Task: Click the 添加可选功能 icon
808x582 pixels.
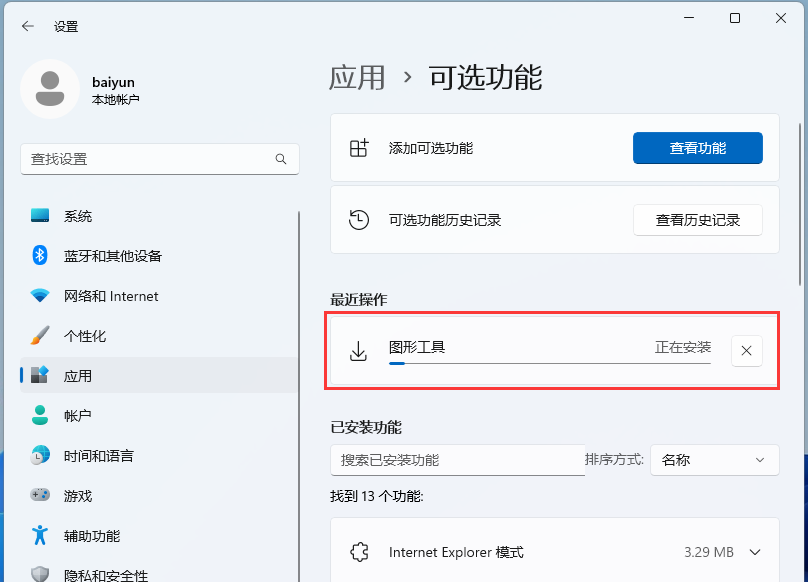Action: point(358,147)
